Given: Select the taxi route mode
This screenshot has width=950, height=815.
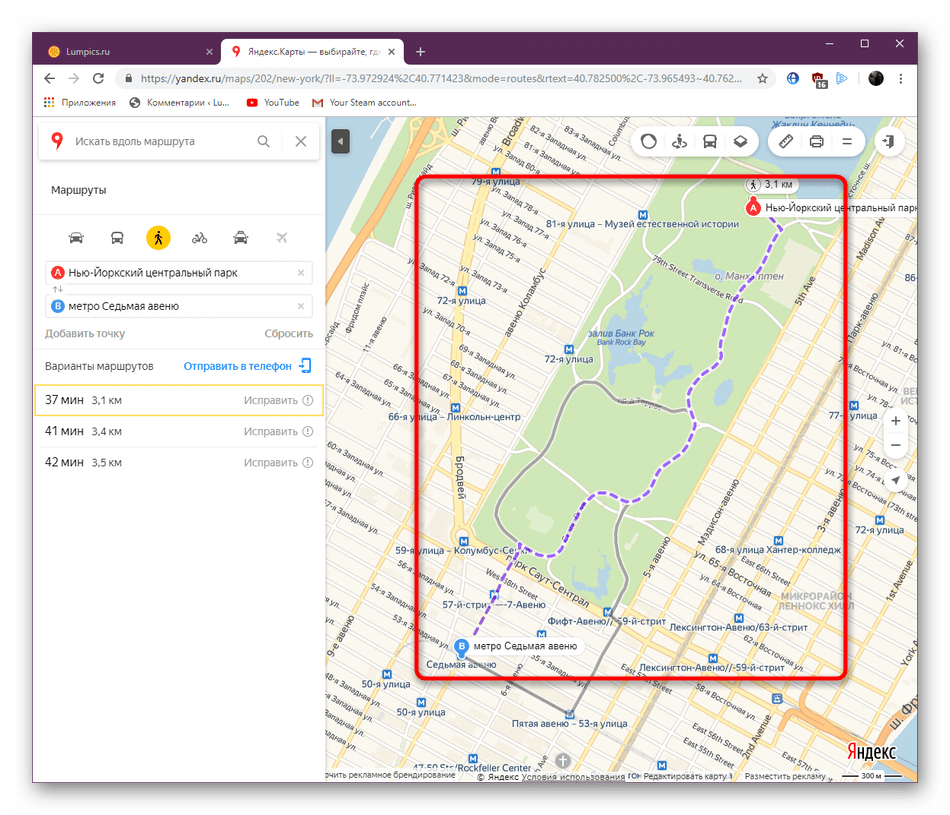Looking at the screenshot, I should click(x=241, y=238).
